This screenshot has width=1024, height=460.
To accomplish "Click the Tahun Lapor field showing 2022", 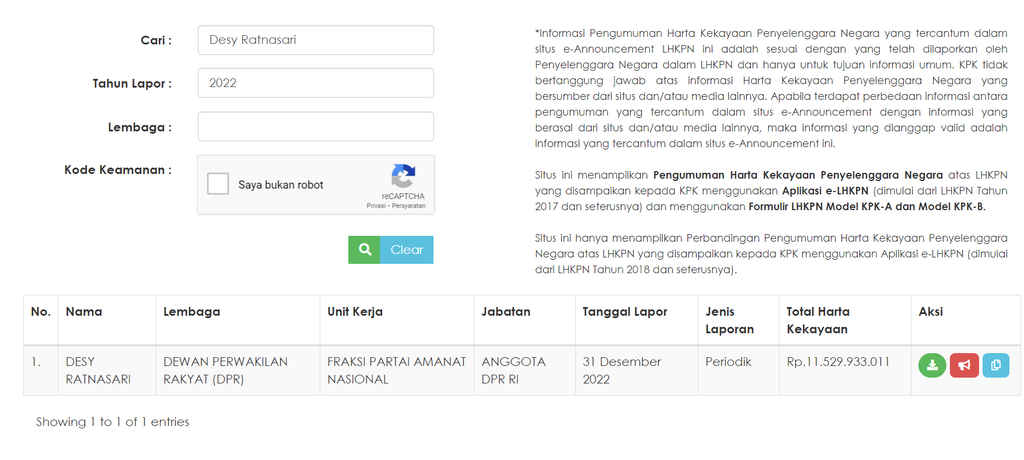I will pos(315,83).
